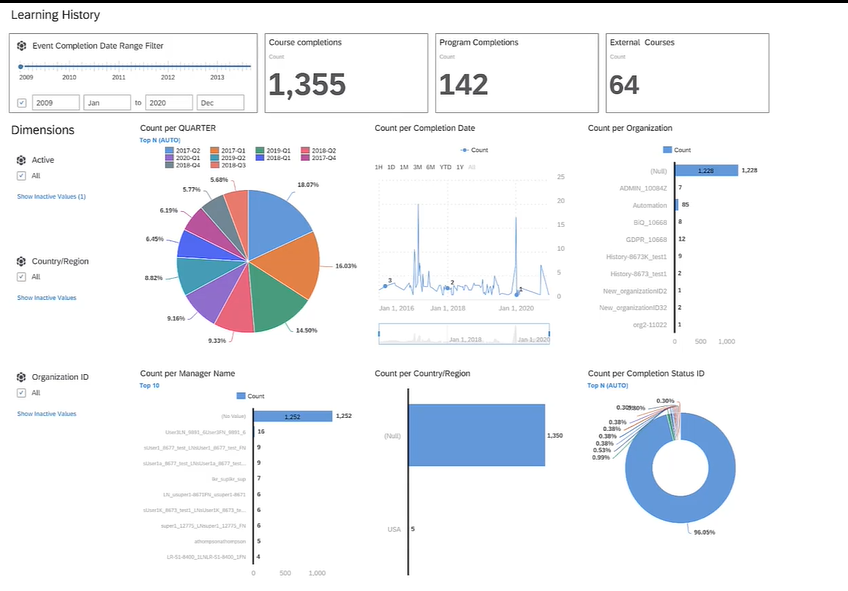Select the YTD time range option

444,166
